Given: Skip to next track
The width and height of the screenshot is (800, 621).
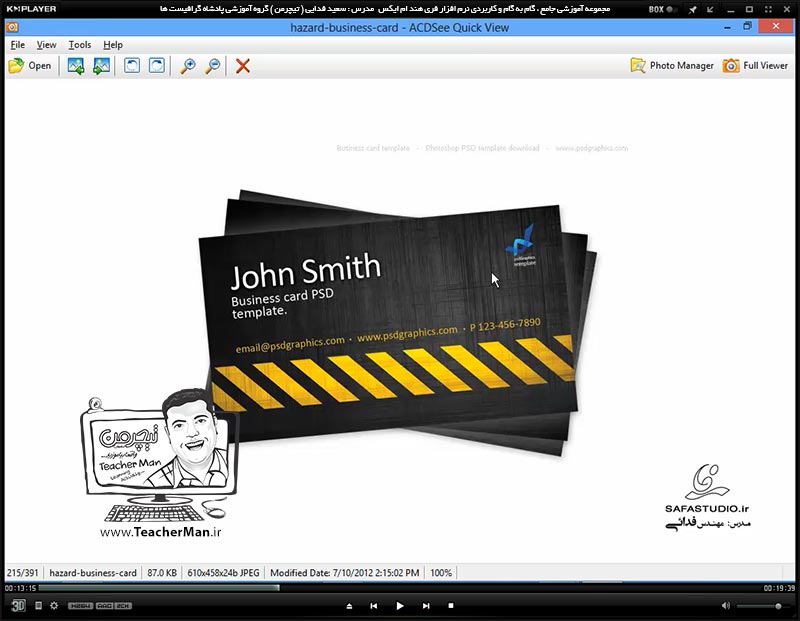Looking at the screenshot, I should coord(426,606).
